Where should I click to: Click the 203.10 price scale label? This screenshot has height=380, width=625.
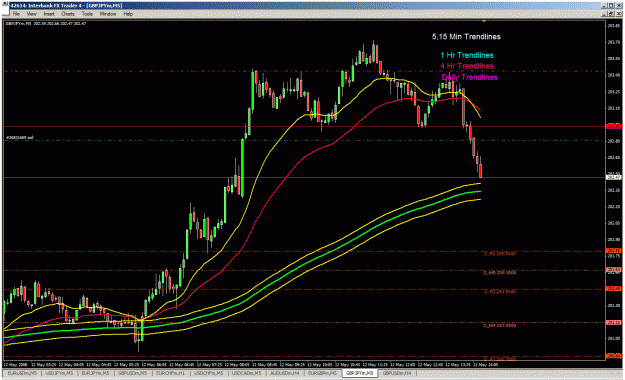click(613, 108)
